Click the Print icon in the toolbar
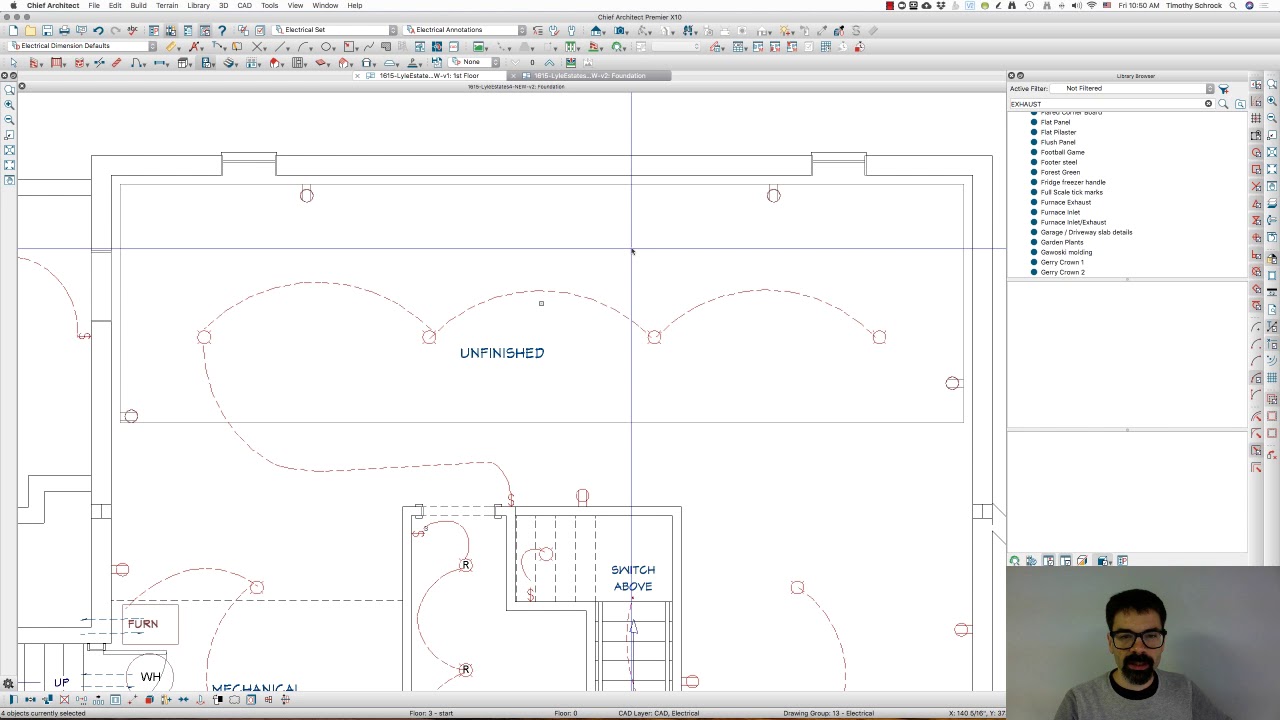This screenshot has width=1280, height=720. (64, 30)
